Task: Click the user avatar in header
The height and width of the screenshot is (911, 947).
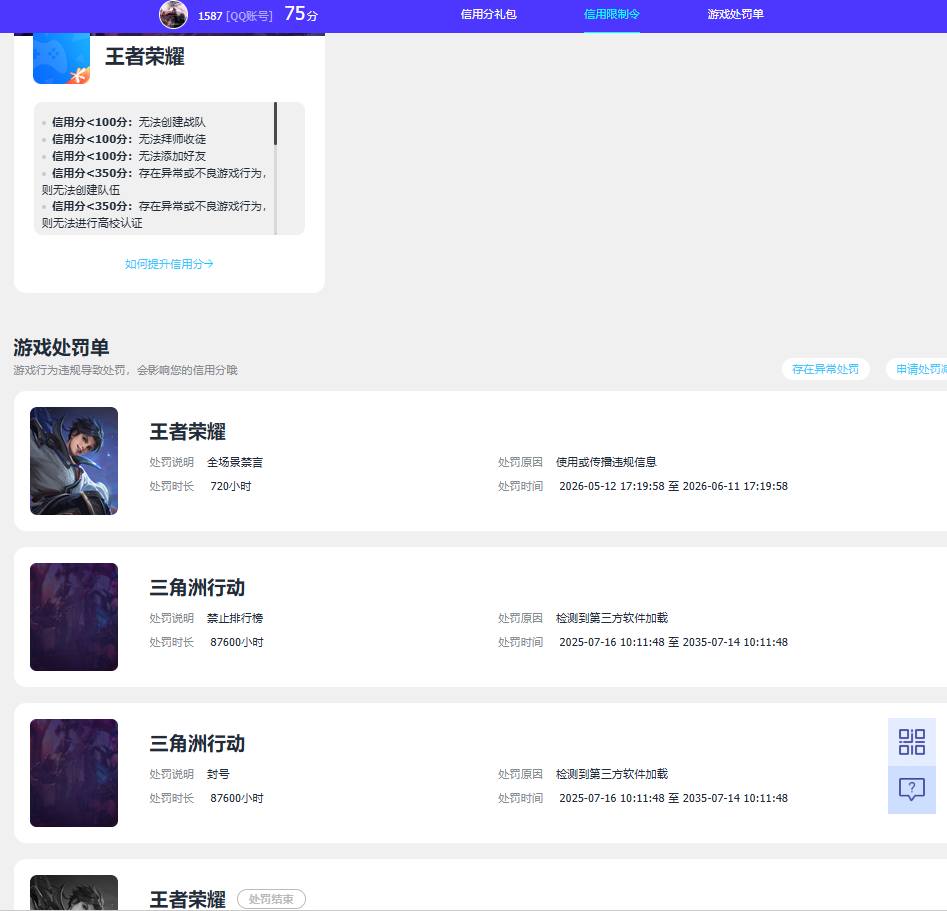Action: (173, 14)
